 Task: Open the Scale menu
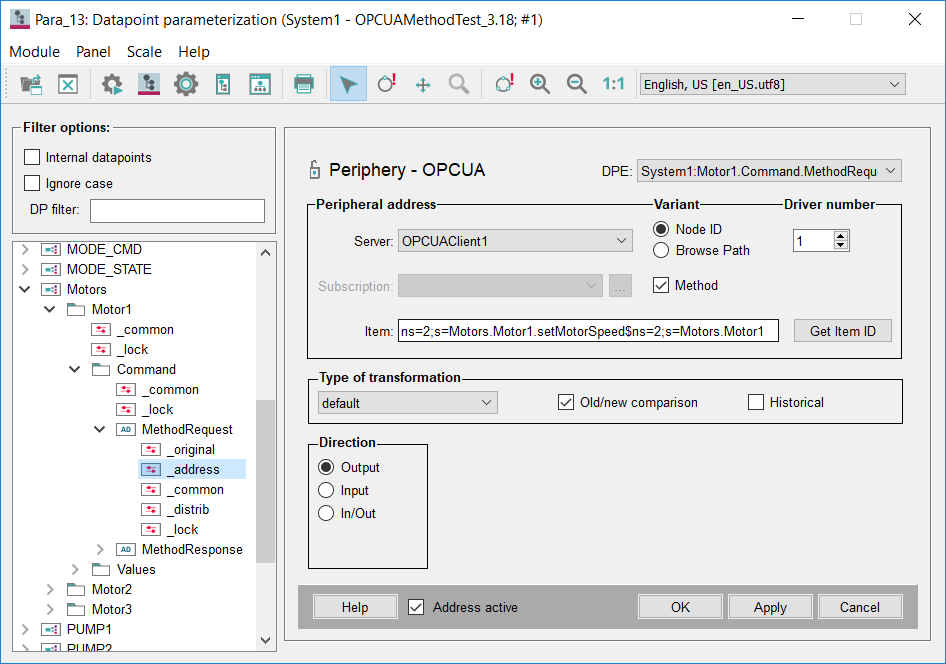[x=144, y=52]
